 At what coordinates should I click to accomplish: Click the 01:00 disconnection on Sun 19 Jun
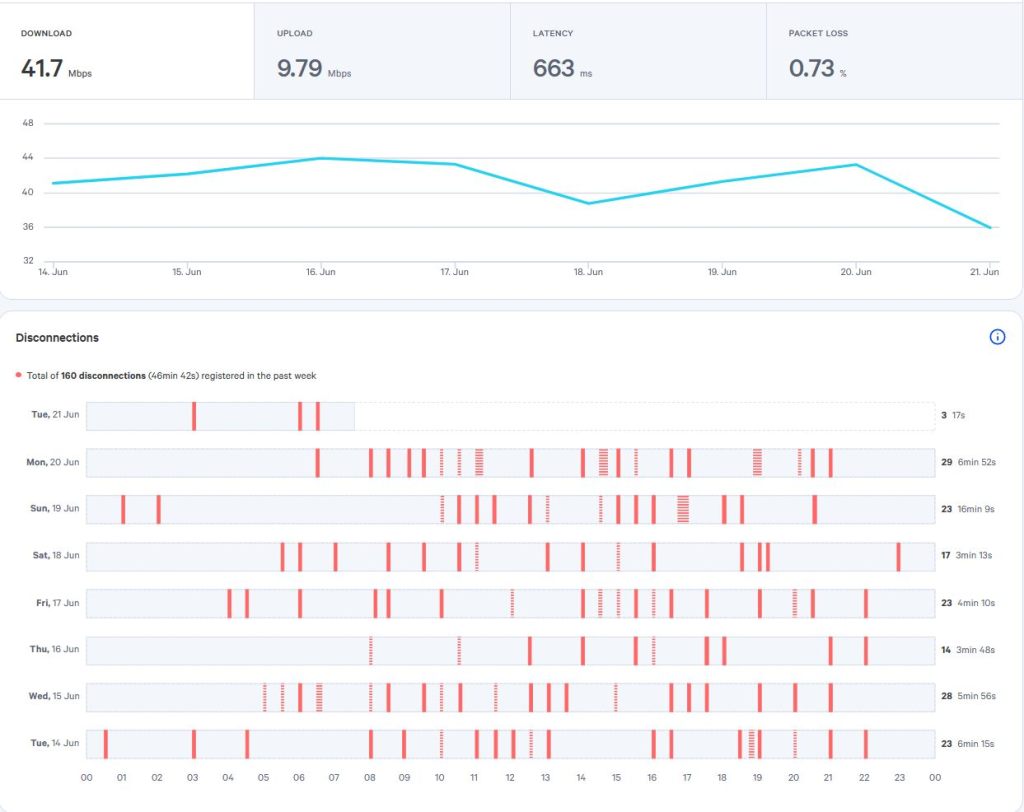[x=123, y=509]
